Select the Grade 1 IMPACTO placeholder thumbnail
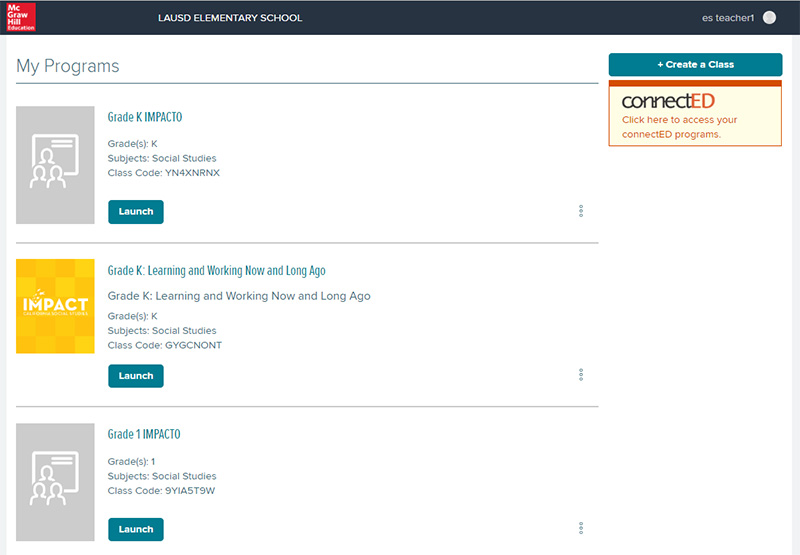 (55, 482)
